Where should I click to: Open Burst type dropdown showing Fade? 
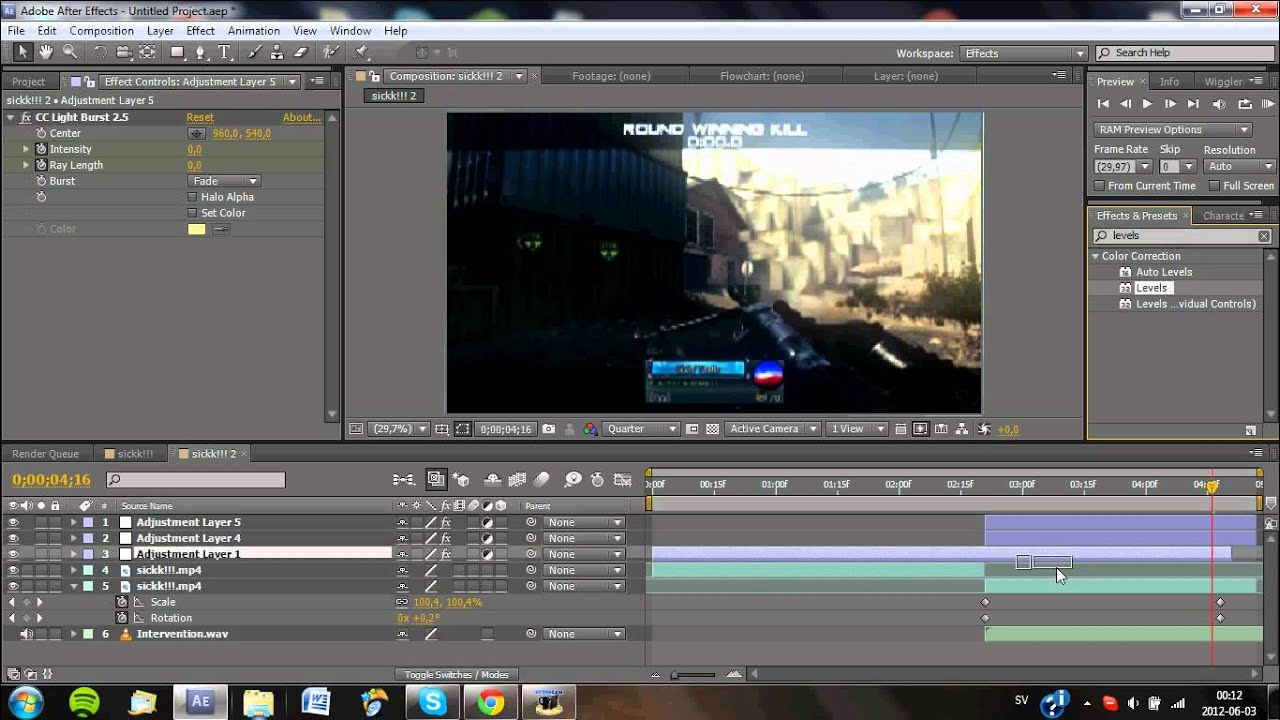[x=224, y=181]
